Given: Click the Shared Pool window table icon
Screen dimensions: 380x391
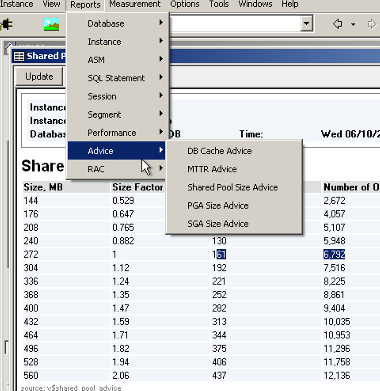Looking at the screenshot, I should [19, 56].
